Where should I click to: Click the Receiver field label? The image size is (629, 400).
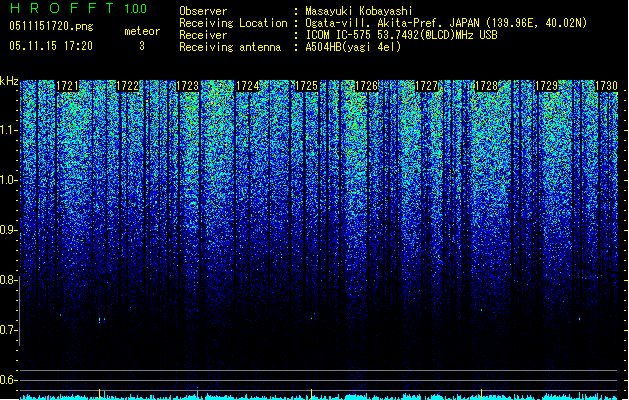(x=203, y=35)
